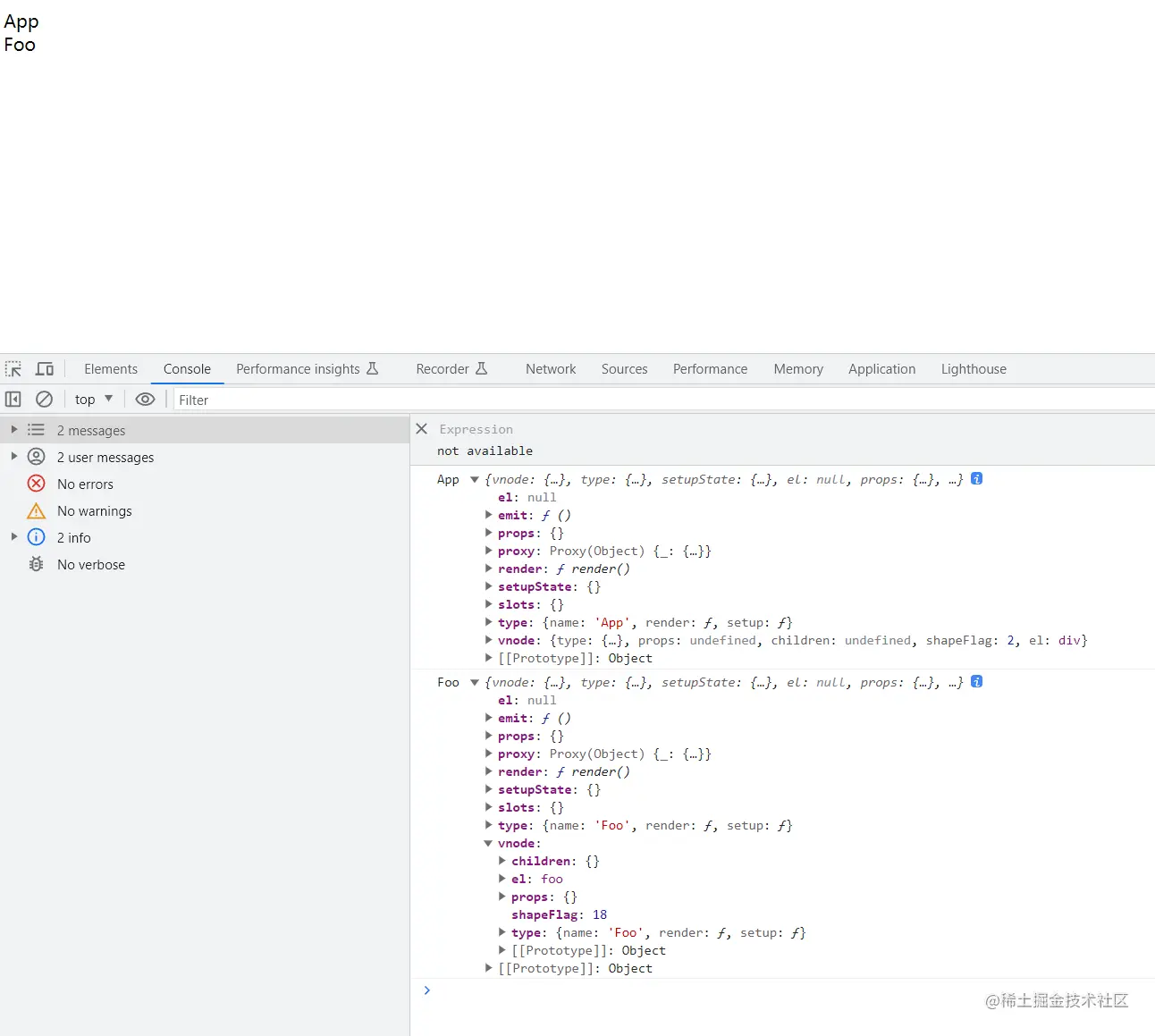This screenshot has height=1036, width=1155.
Task: Expand the 2 messages group
Action: coord(13,430)
